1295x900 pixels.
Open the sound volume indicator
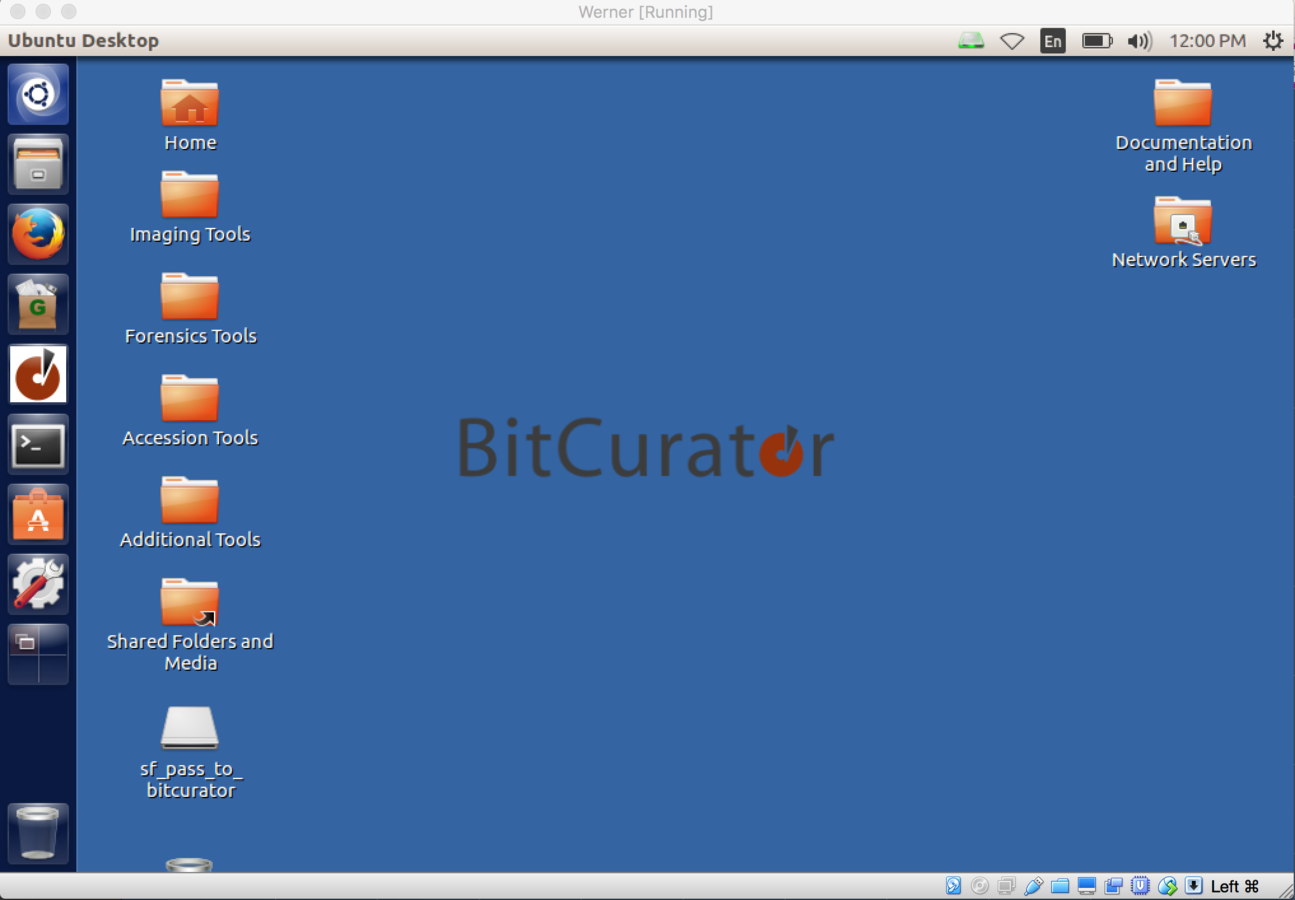click(x=1139, y=41)
